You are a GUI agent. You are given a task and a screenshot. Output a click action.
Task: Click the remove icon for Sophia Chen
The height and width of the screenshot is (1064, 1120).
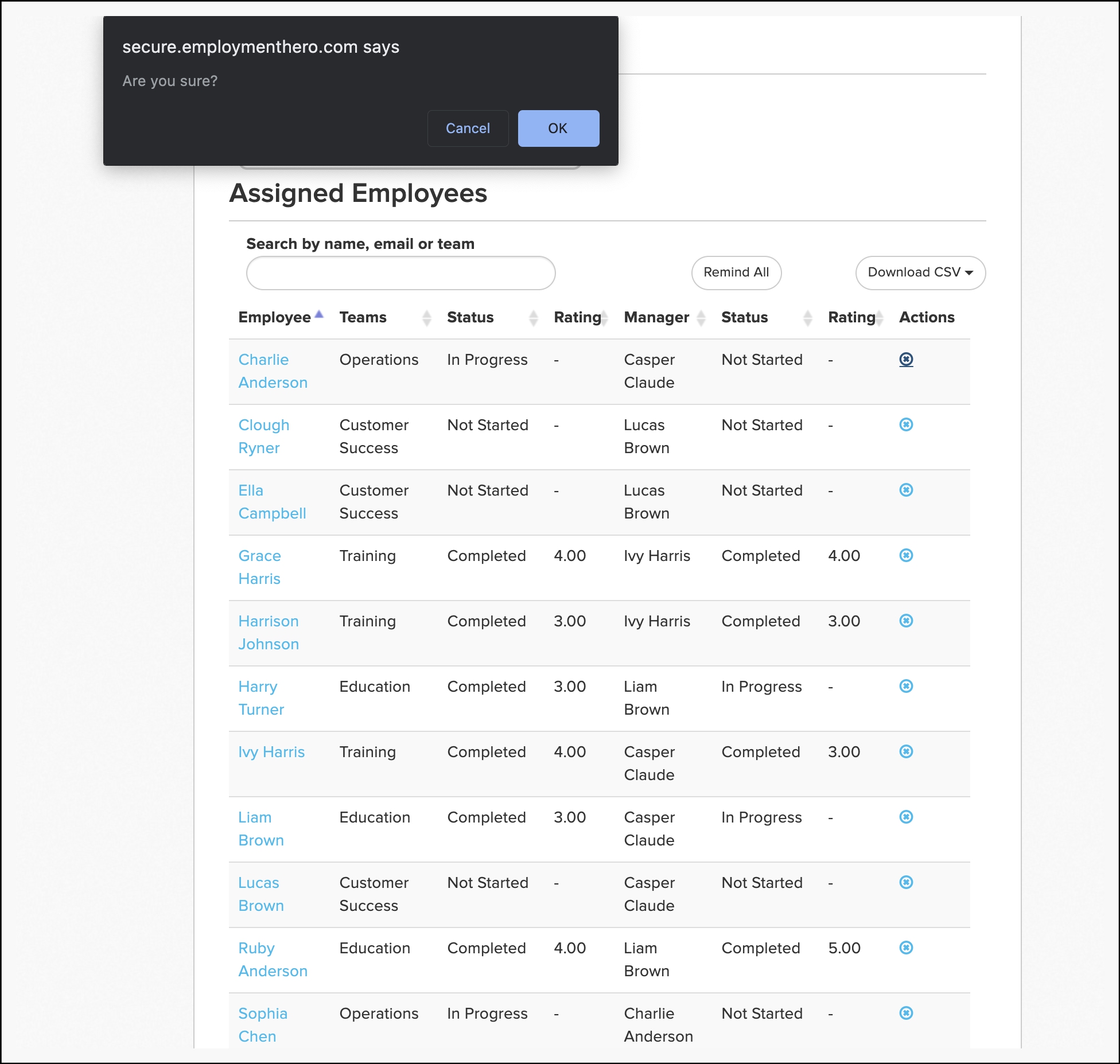(906, 1013)
